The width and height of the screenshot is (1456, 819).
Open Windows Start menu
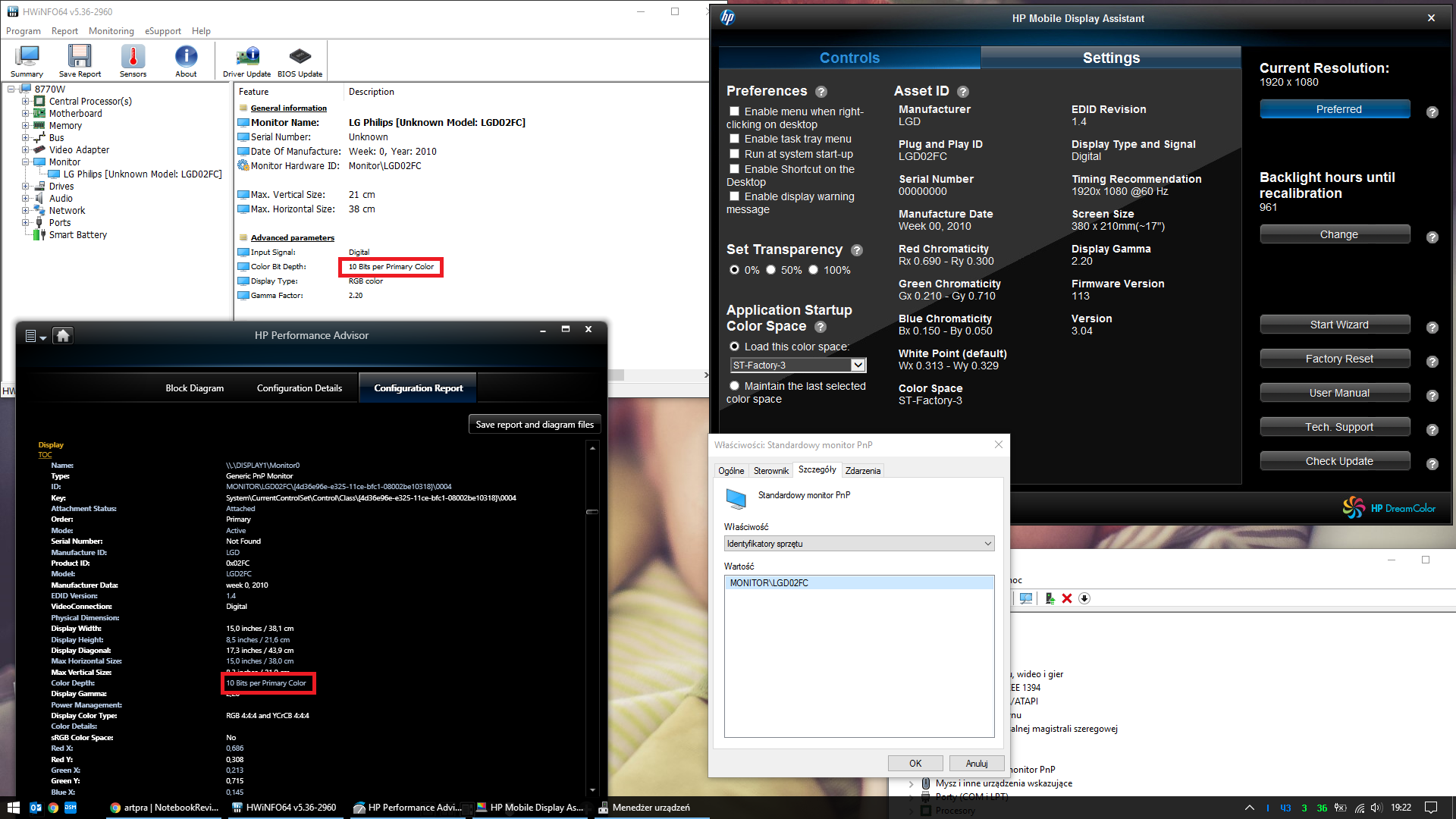(x=13, y=808)
